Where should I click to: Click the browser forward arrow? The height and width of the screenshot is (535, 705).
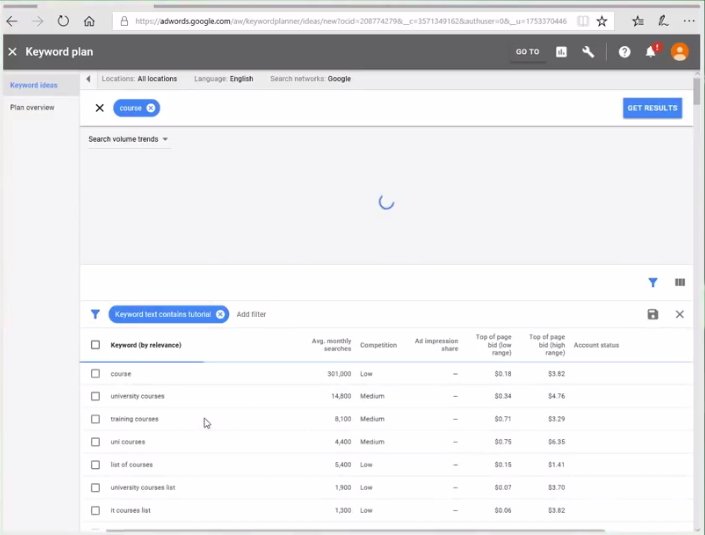click(38, 21)
